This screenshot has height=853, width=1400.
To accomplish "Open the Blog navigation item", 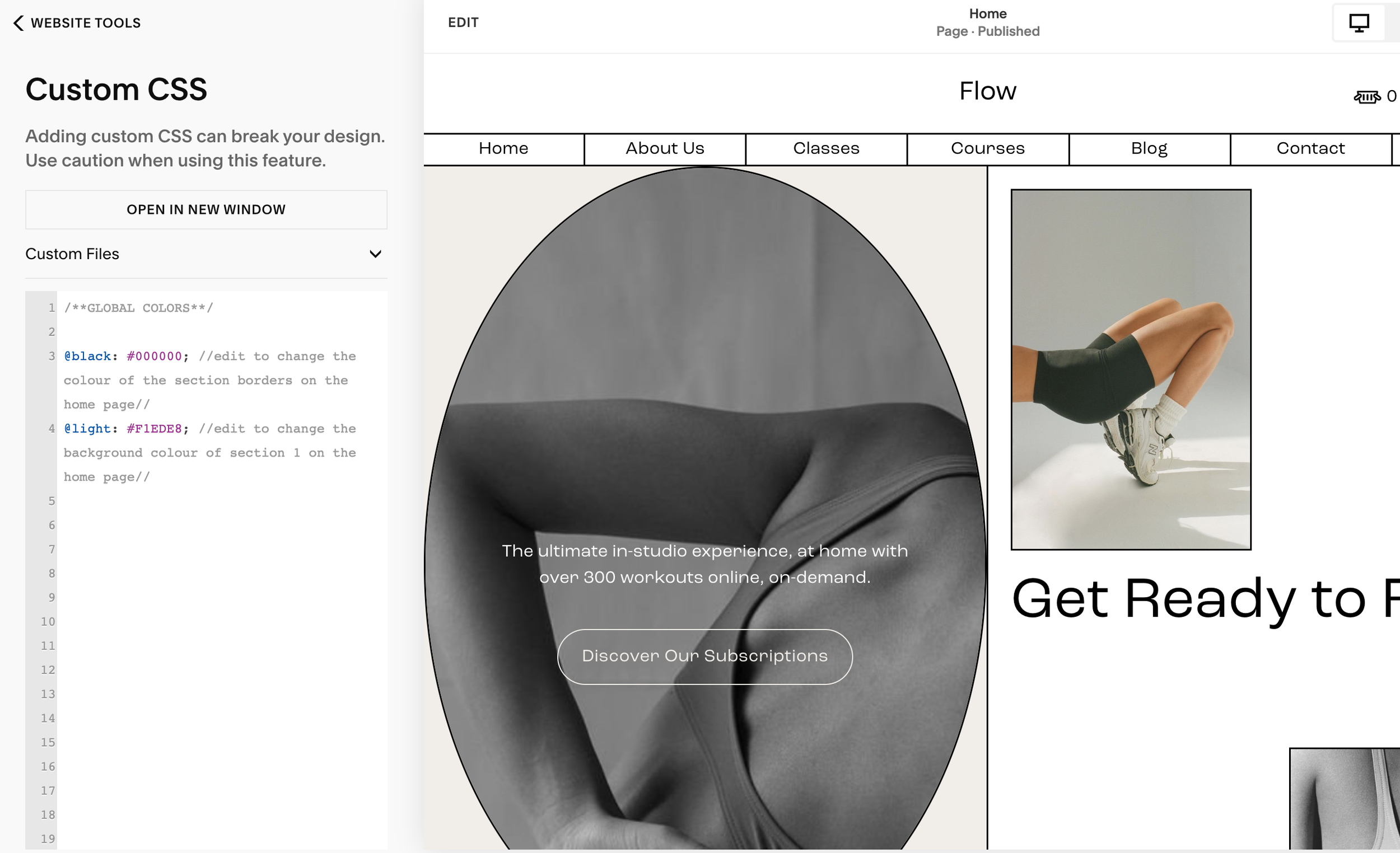I will 1149,149.
